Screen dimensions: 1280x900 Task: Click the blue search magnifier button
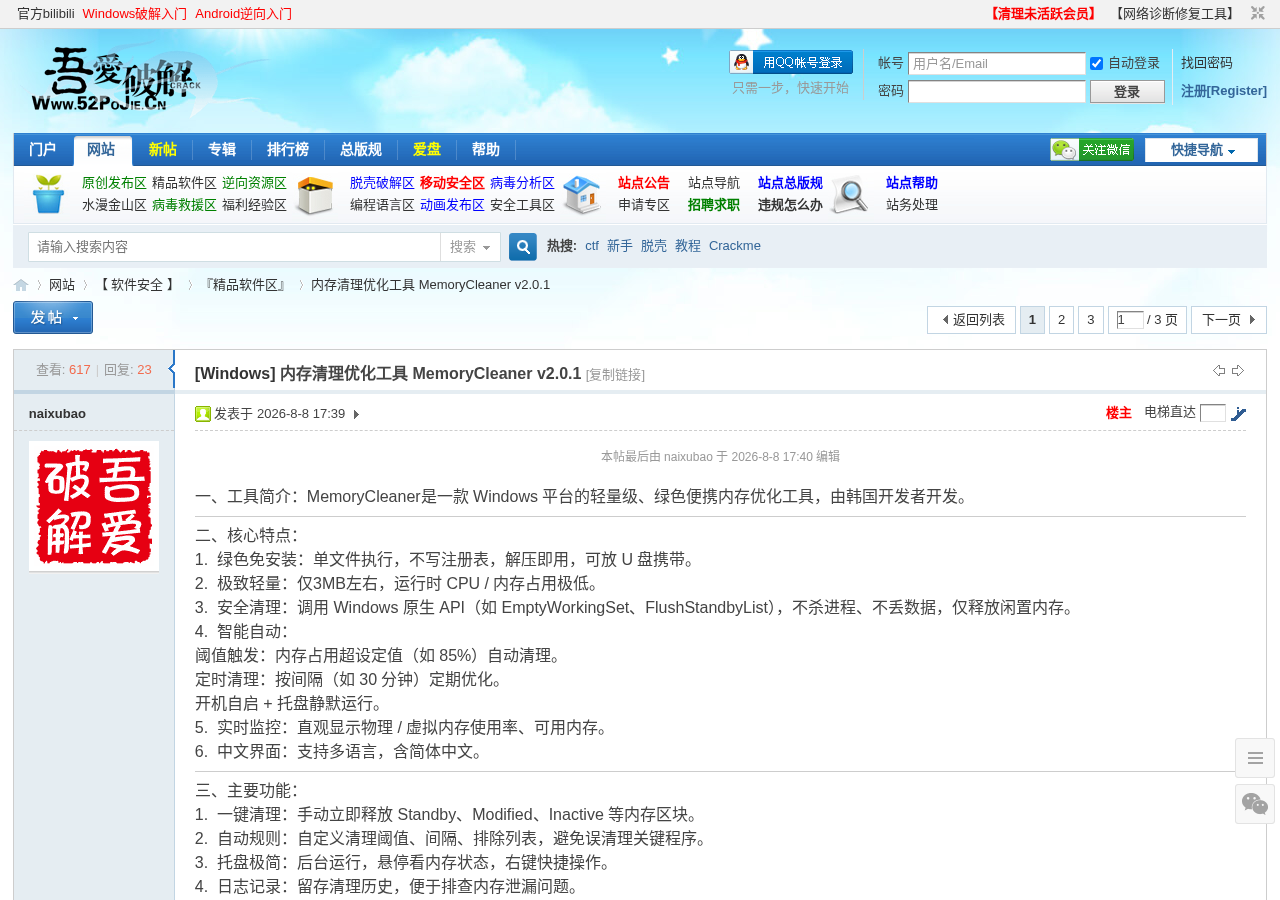click(523, 247)
